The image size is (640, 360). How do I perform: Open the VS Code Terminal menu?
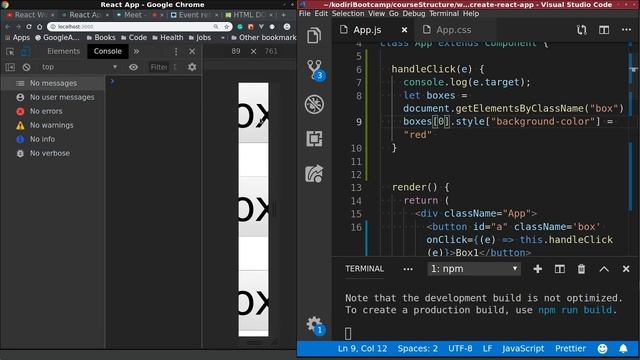click(x=444, y=13)
